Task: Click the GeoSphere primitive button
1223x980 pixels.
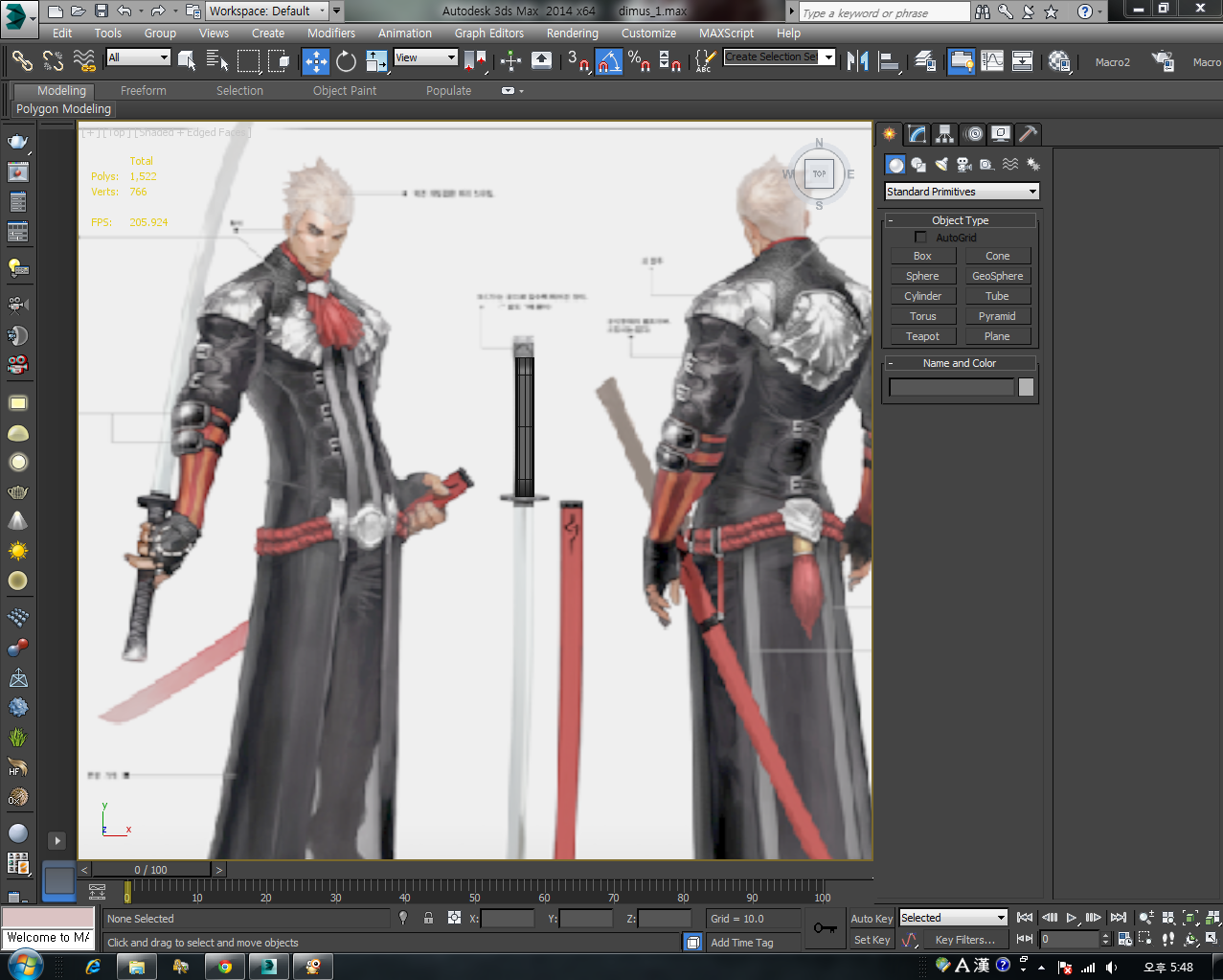Action: 997,276
